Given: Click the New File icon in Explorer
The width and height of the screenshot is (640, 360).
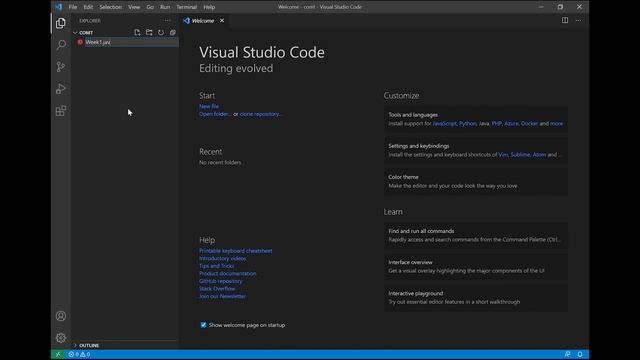Looking at the screenshot, I should [x=137, y=32].
